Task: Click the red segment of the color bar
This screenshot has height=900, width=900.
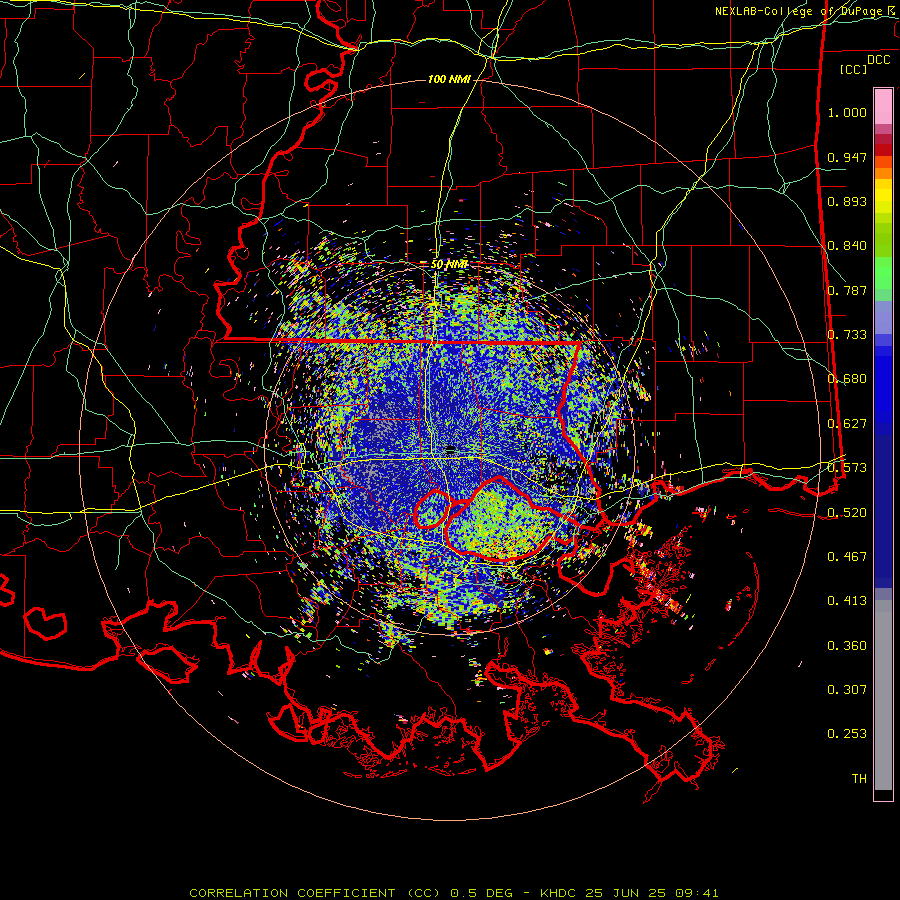Action: (883, 149)
